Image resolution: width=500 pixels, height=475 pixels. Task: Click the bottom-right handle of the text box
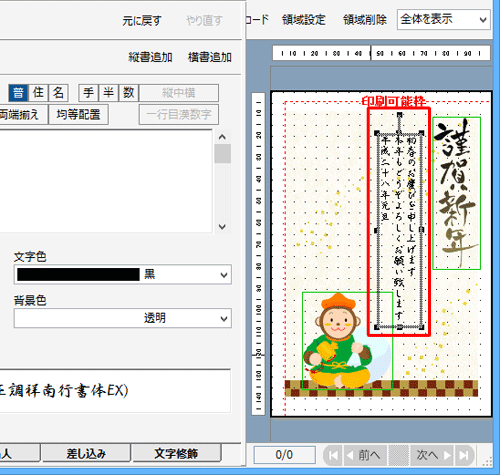tap(422, 328)
